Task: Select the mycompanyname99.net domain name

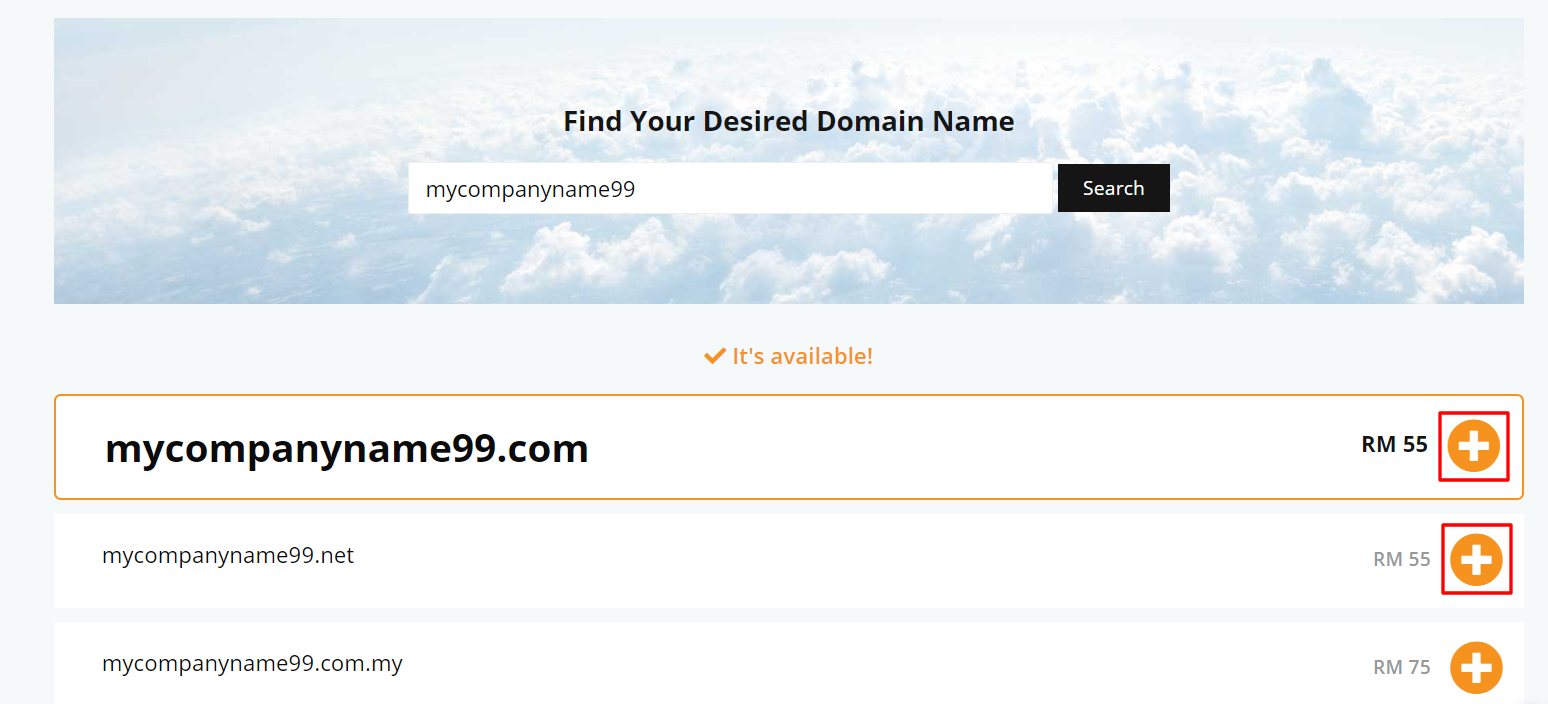Action: pyautogui.click(x=228, y=555)
